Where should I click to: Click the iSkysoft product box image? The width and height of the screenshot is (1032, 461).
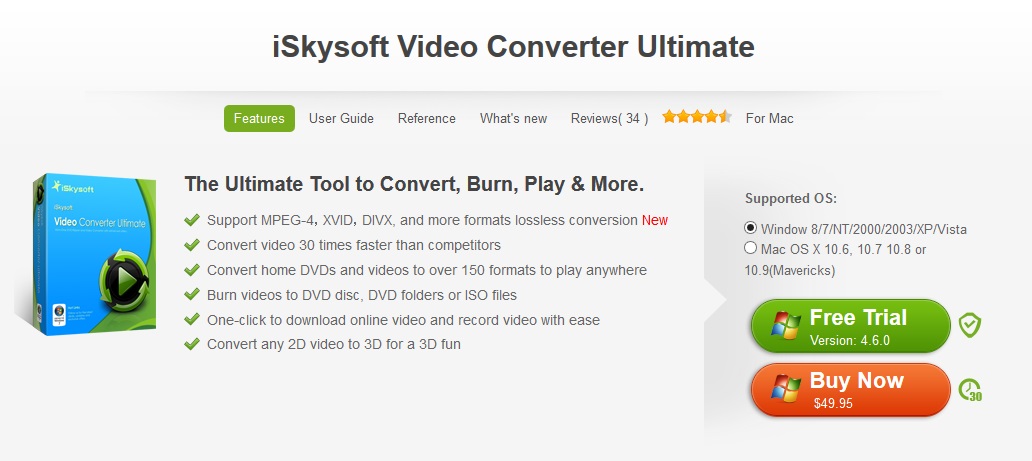click(86, 255)
